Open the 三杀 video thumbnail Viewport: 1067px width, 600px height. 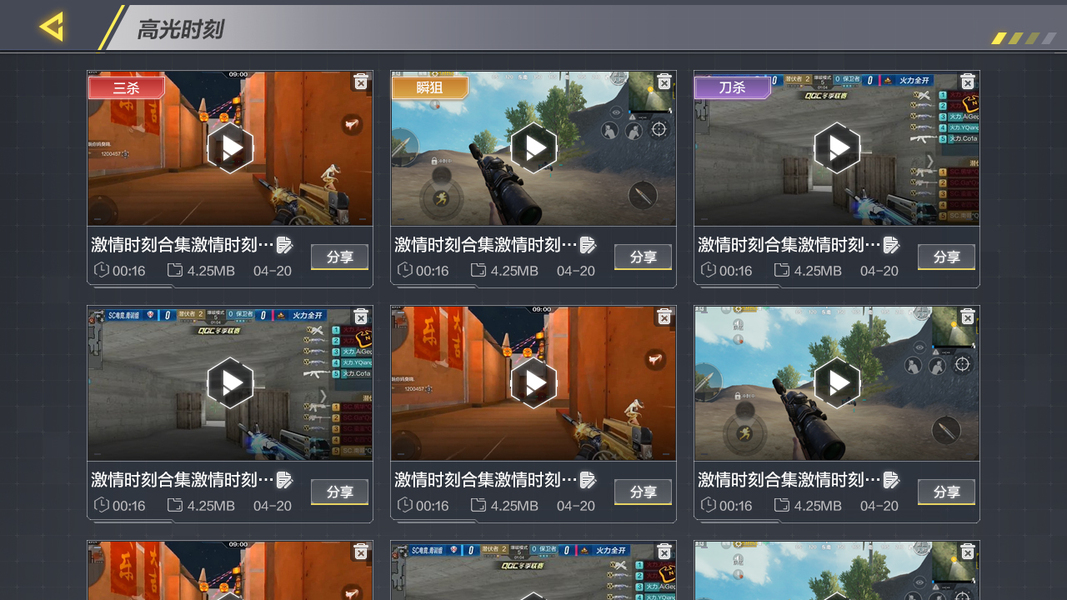(x=231, y=148)
